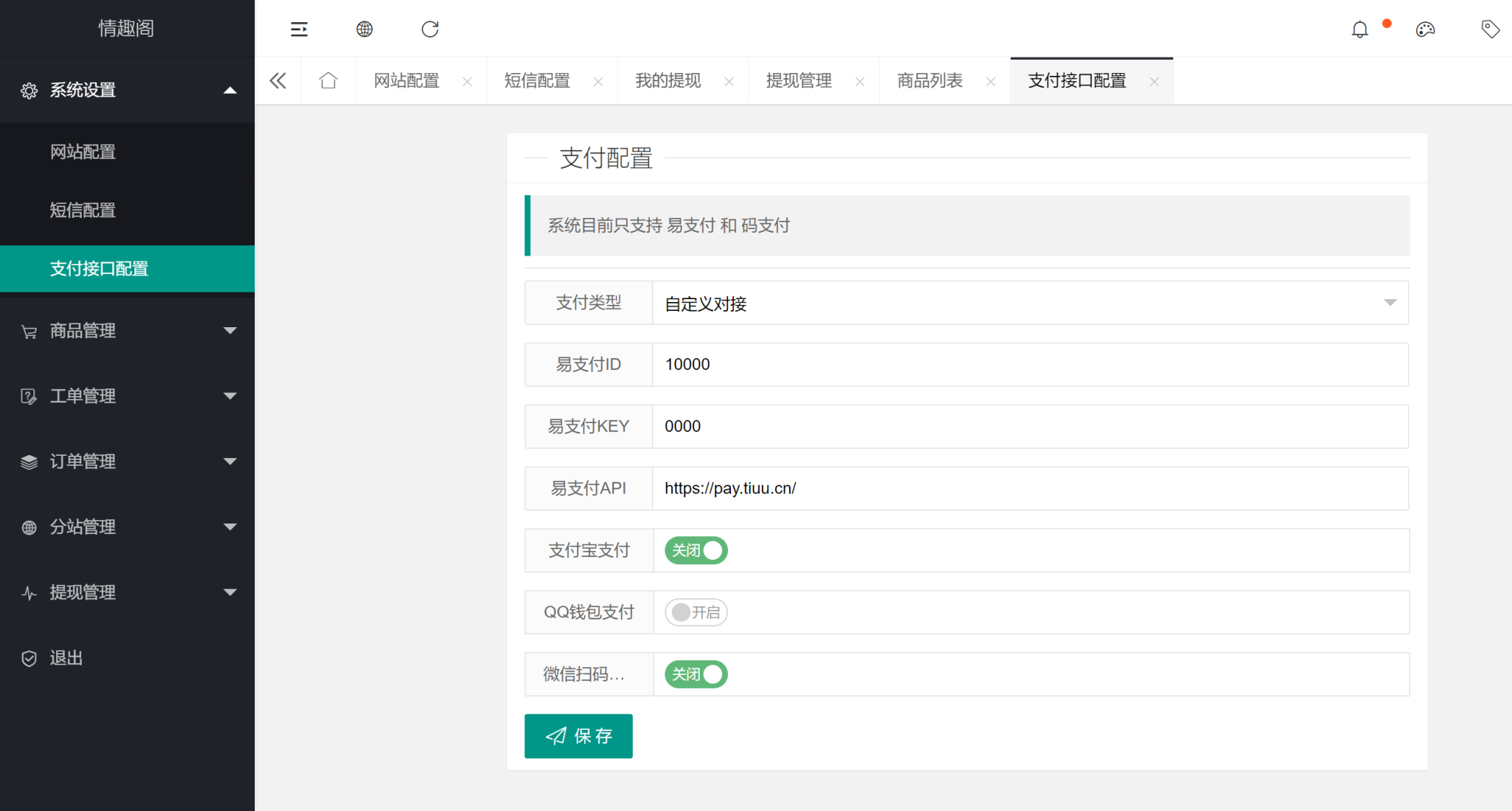Screen dimensions: 1512x811
Task: Close the 我的提现 tab
Action: pos(729,81)
